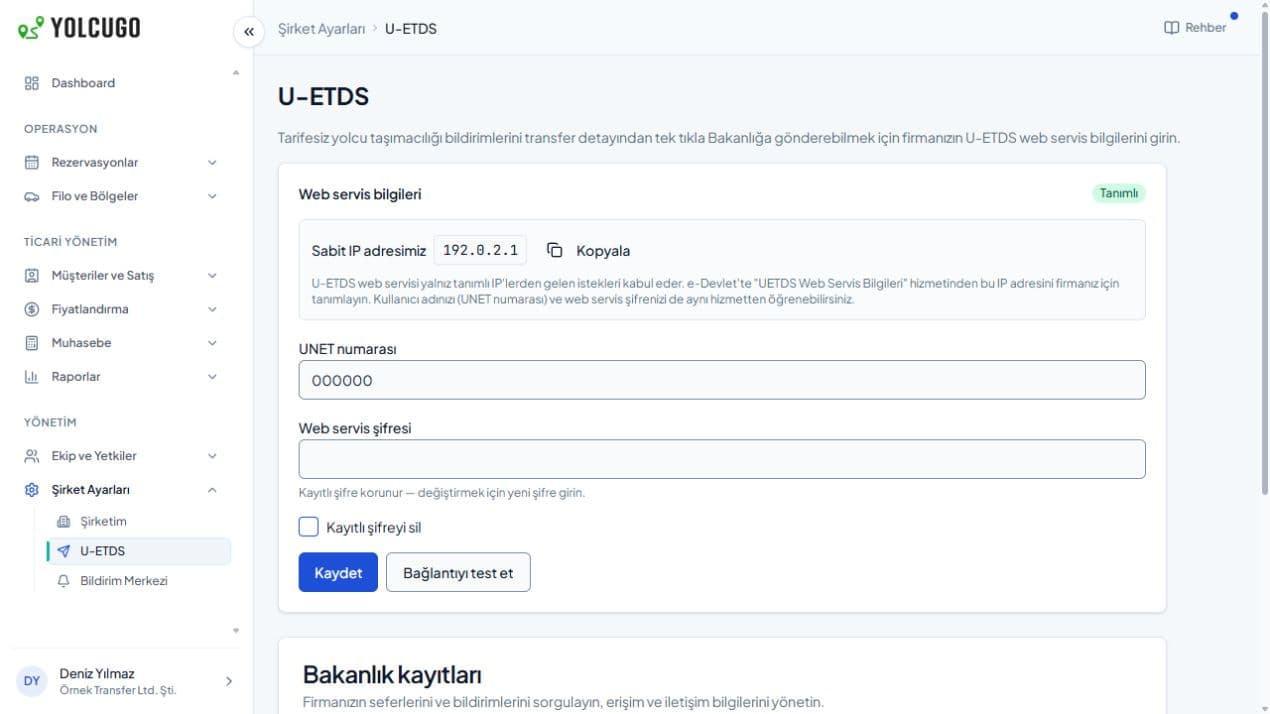
Task: Expand the Muhasebe chevron
Action: tap(212, 343)
